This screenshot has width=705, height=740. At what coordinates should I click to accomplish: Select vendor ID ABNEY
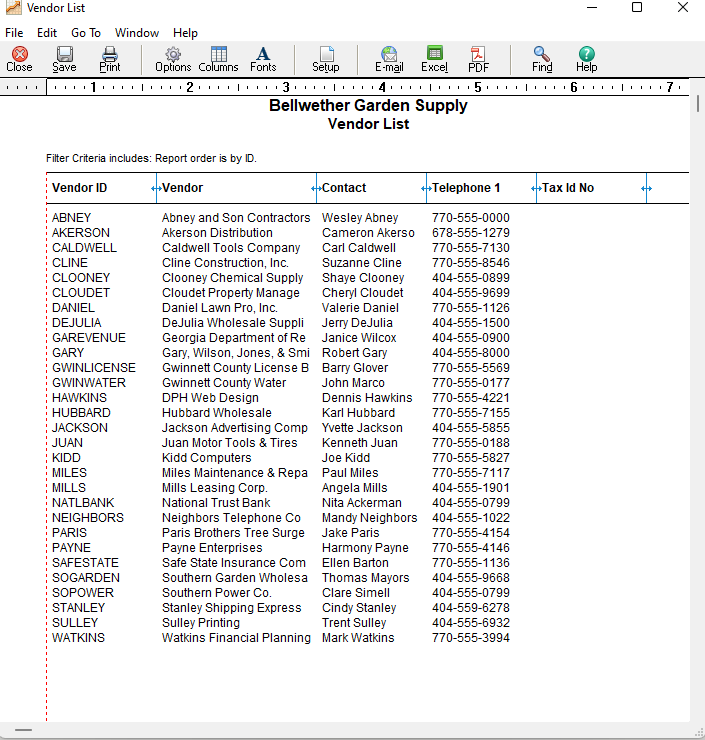(71, 218)
